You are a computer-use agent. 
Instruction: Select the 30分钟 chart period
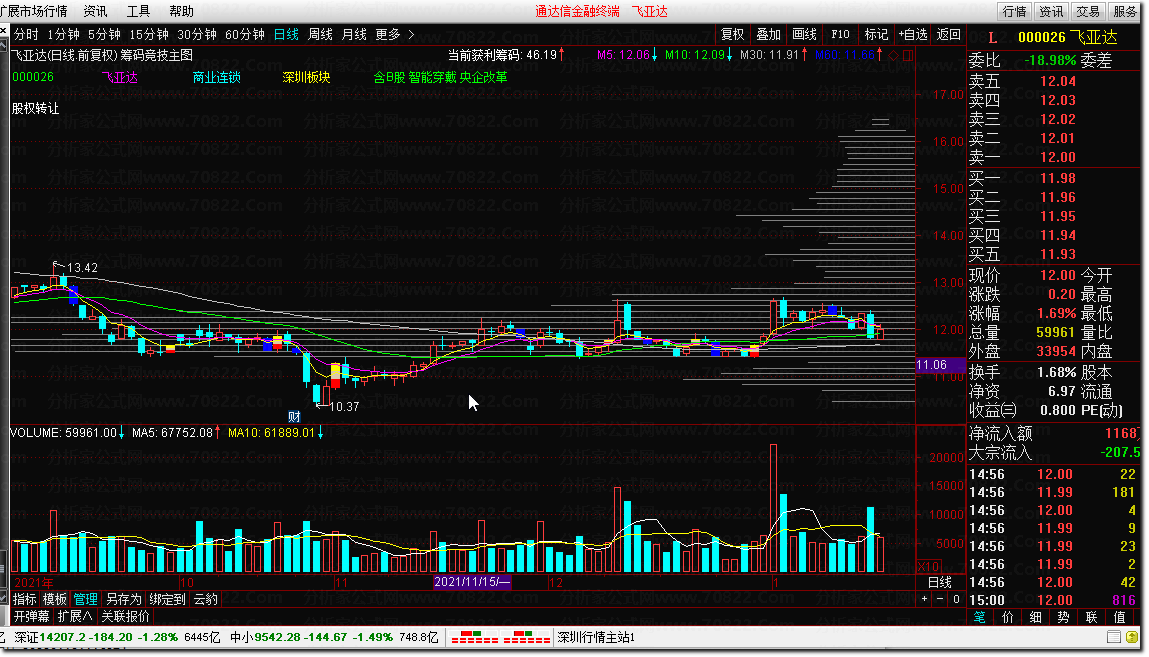tap(196, 34)
